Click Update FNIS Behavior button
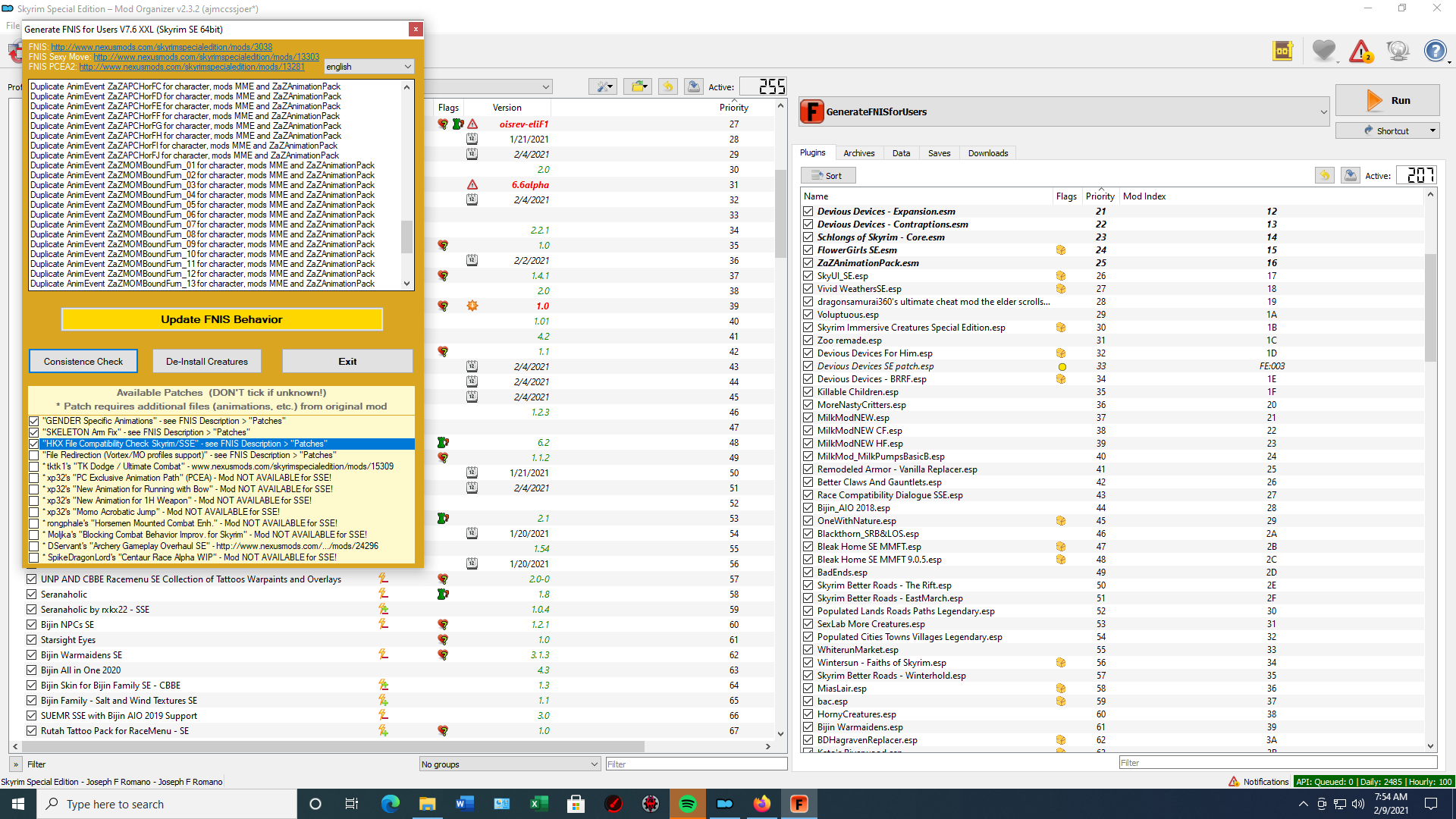Viewport: 1456px width, 819px height. coord(221,319)
